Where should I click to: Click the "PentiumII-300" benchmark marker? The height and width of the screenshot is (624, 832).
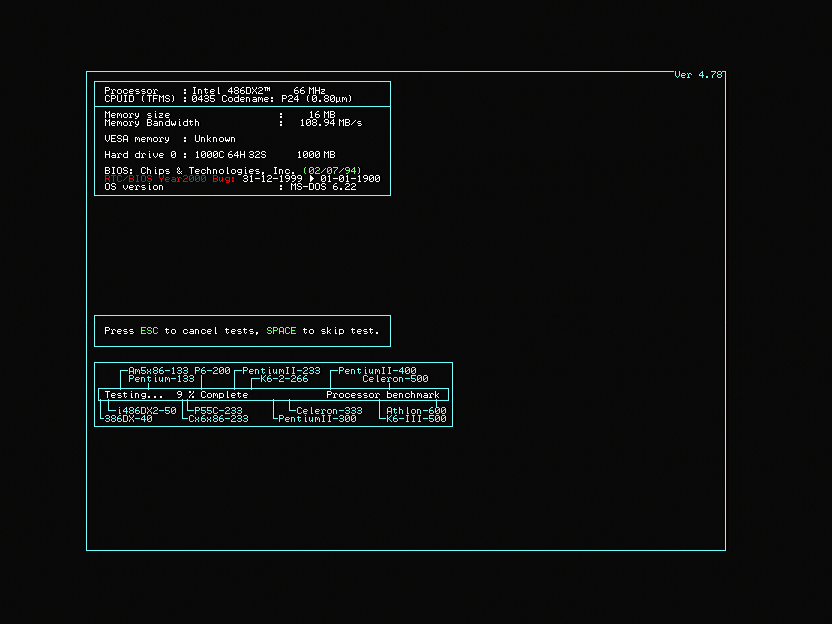(x=317, y=418)
